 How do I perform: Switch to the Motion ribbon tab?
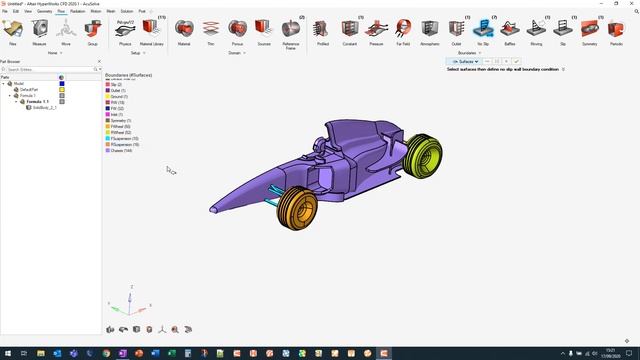coord(96,11)
